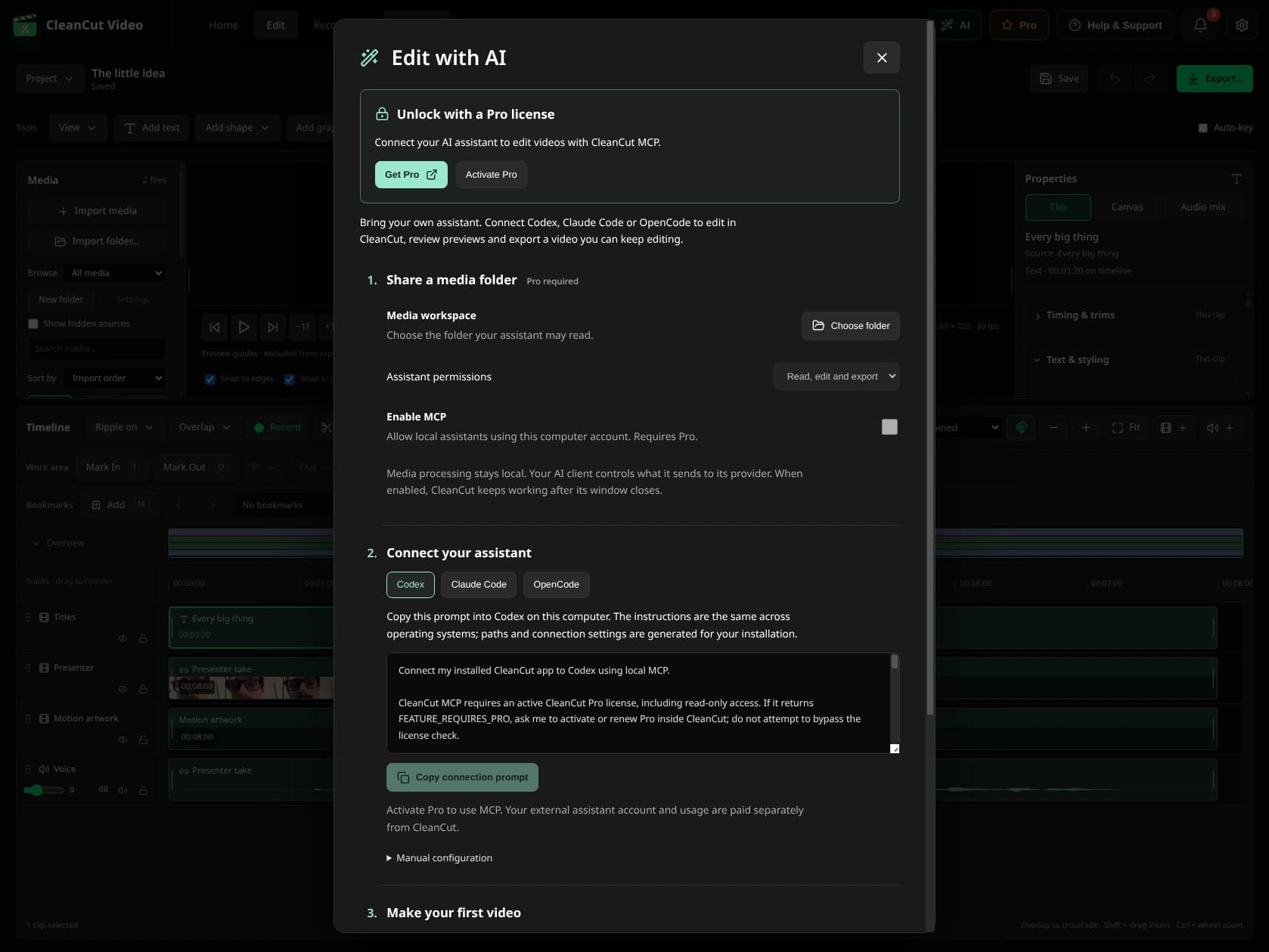The width and height of the screenshot is (1269, 952).
Task: Click Import media button
Action: tap(98, 211)
